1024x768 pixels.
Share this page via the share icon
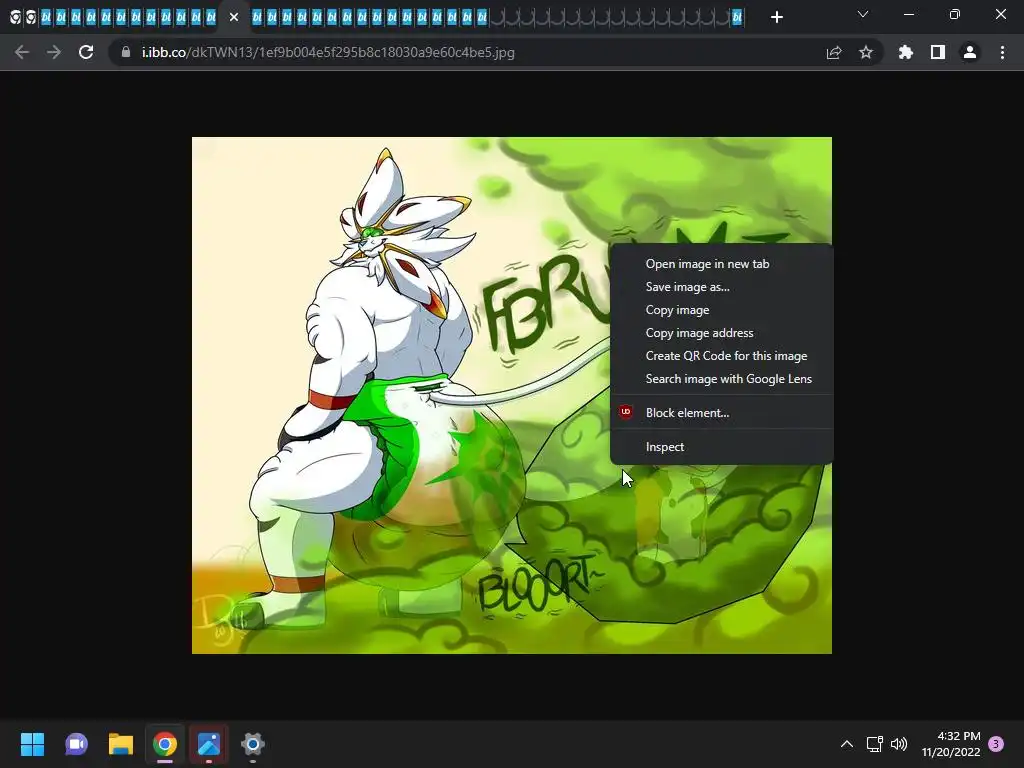click(834, 52)
